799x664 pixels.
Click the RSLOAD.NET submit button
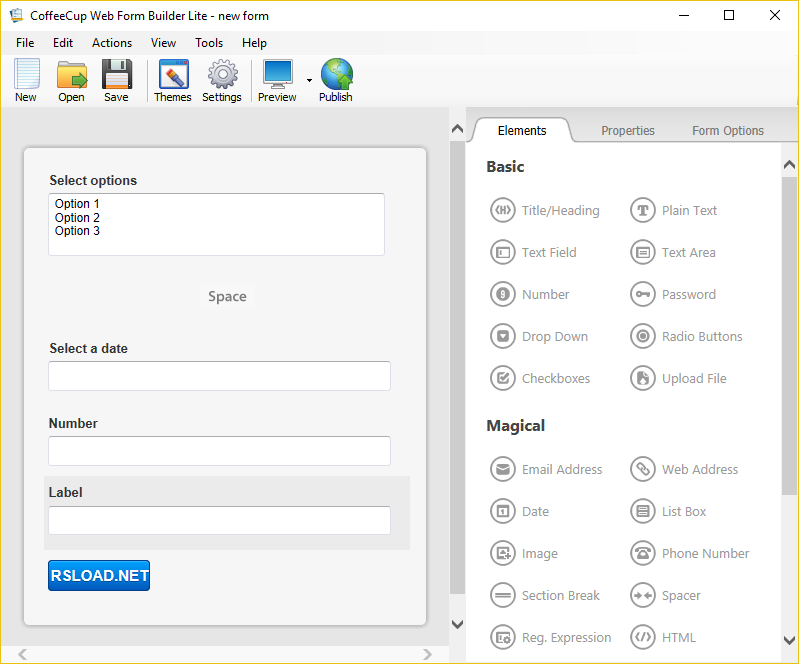pyautogui.click(x=99, y=575)
